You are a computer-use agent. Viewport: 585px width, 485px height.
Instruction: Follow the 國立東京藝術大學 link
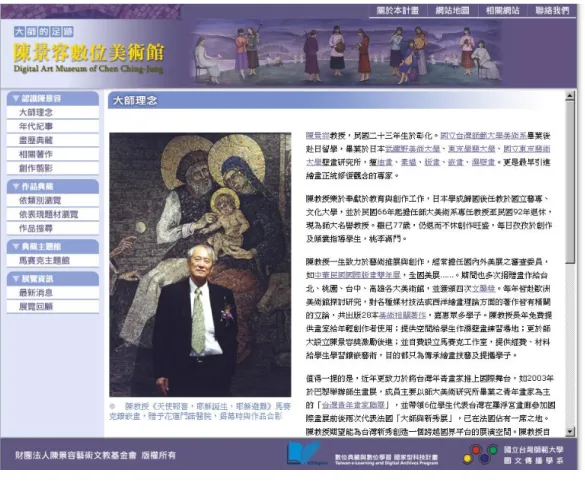click(x=526, y=149)
